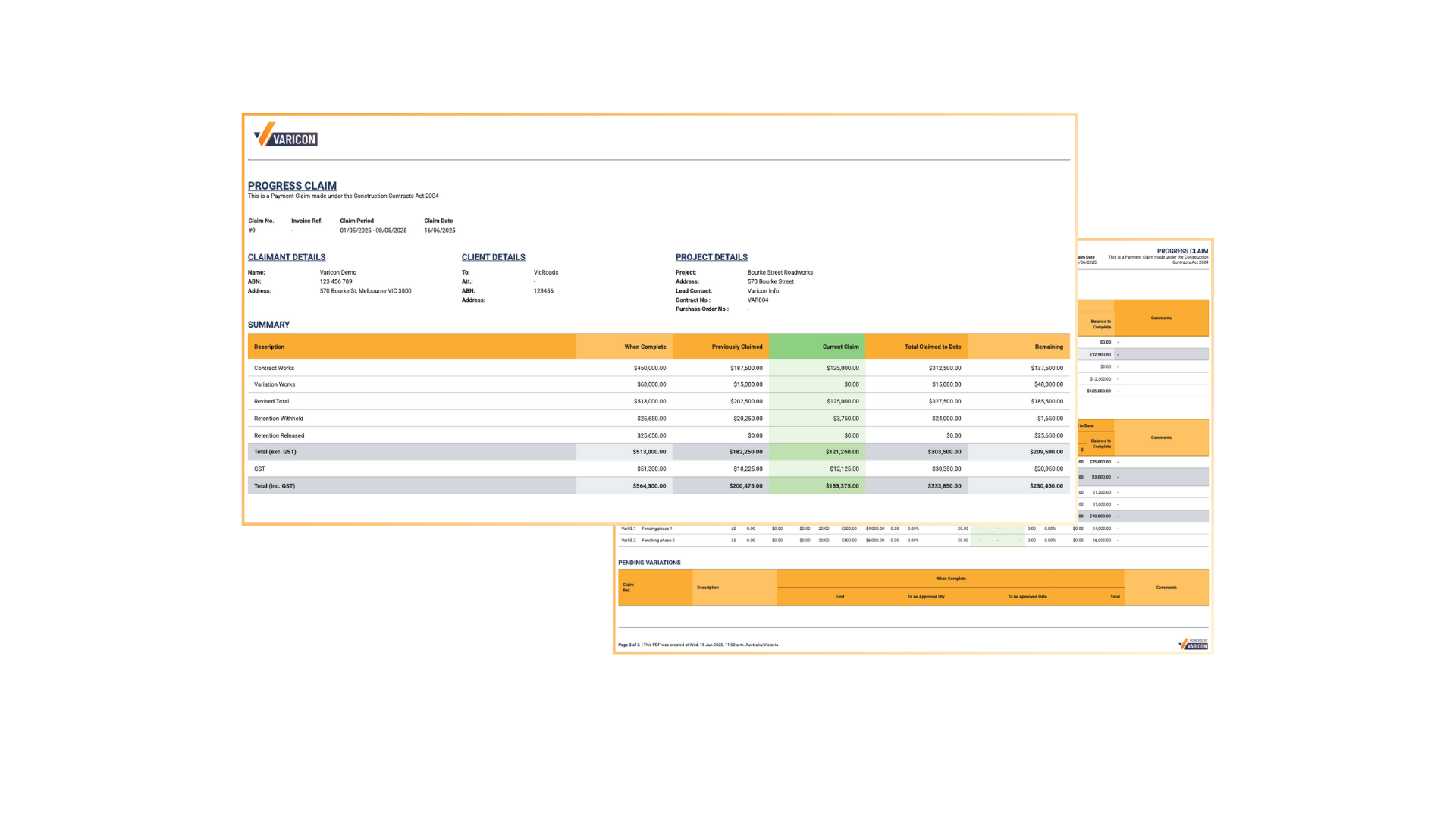Click the Claim No. value #9
This screenshot has width=1456, height=819.
[252, 231]
